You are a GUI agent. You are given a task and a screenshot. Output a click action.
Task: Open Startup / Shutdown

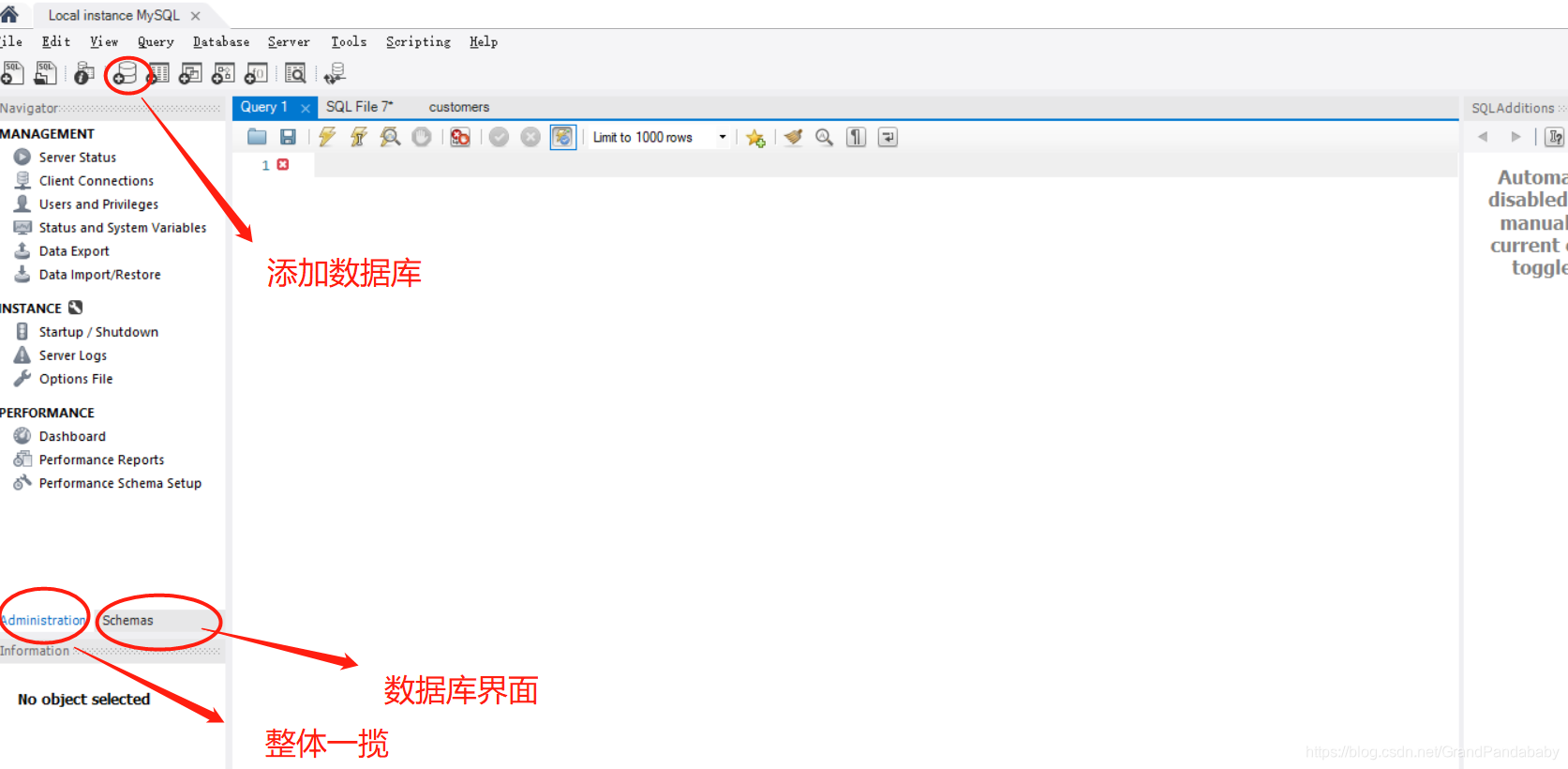pos(98,331)
